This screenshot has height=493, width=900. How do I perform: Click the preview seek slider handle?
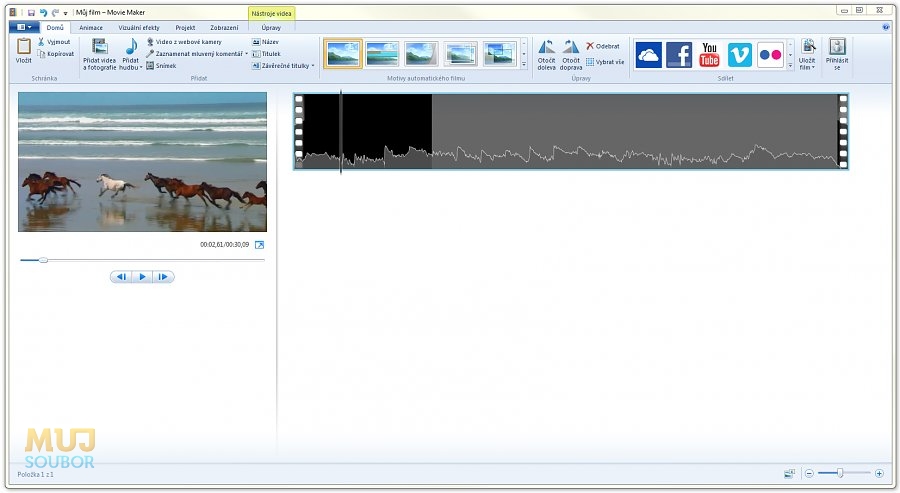click(x=43, y=260)
